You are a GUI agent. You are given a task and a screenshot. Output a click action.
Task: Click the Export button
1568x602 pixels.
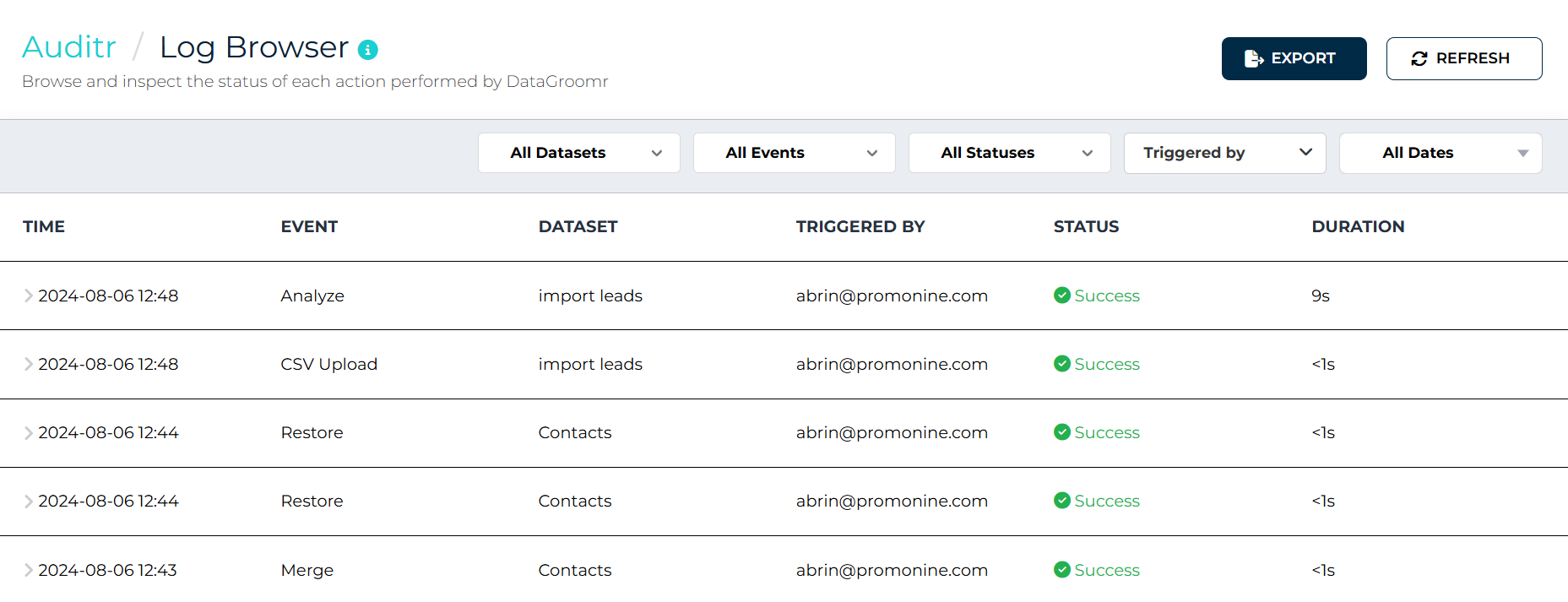pyautogui.click(x=1294, y=58)
